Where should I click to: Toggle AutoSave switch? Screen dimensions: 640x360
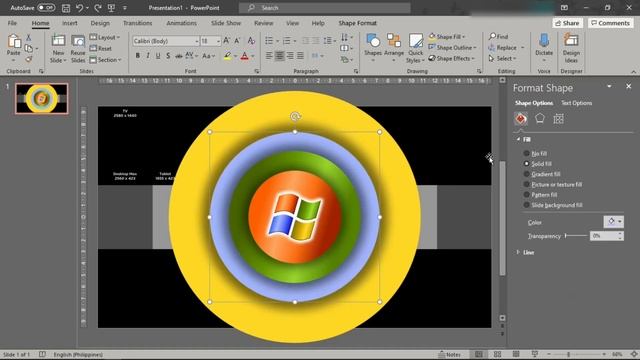click(46, 8)
